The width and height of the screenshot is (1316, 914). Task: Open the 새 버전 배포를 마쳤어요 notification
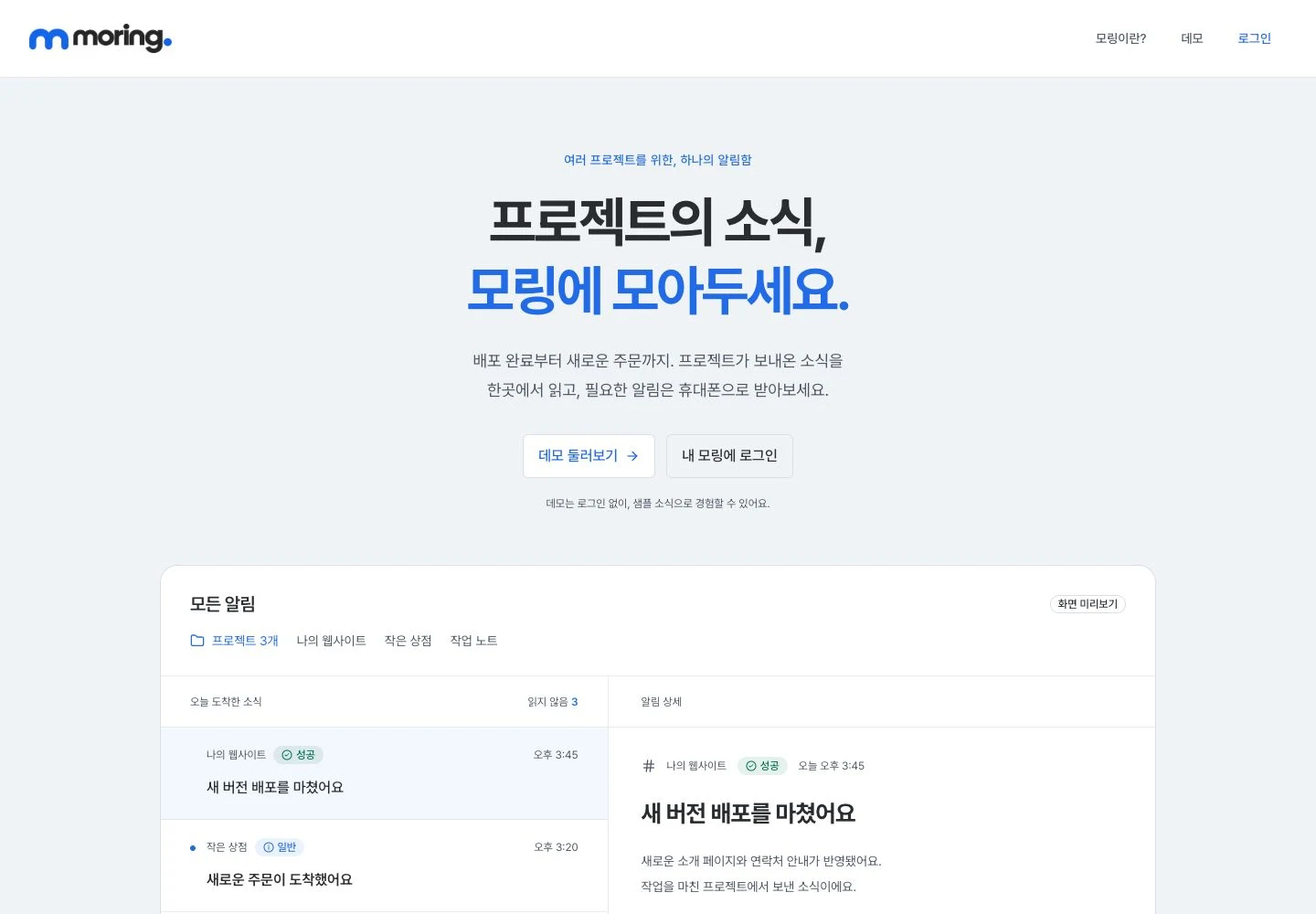384,773
